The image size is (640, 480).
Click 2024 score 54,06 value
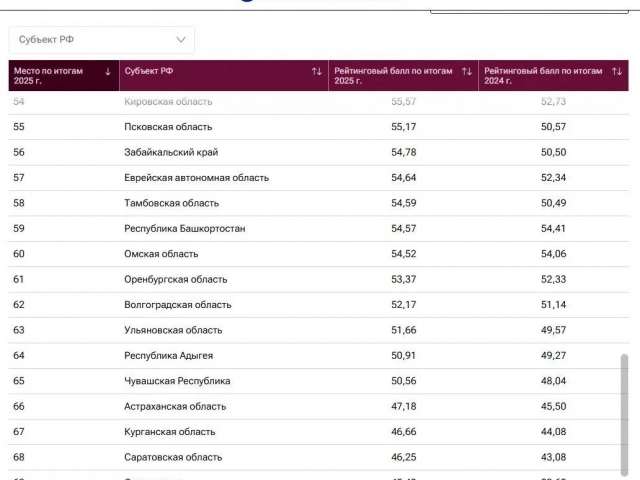pos(553,254)
